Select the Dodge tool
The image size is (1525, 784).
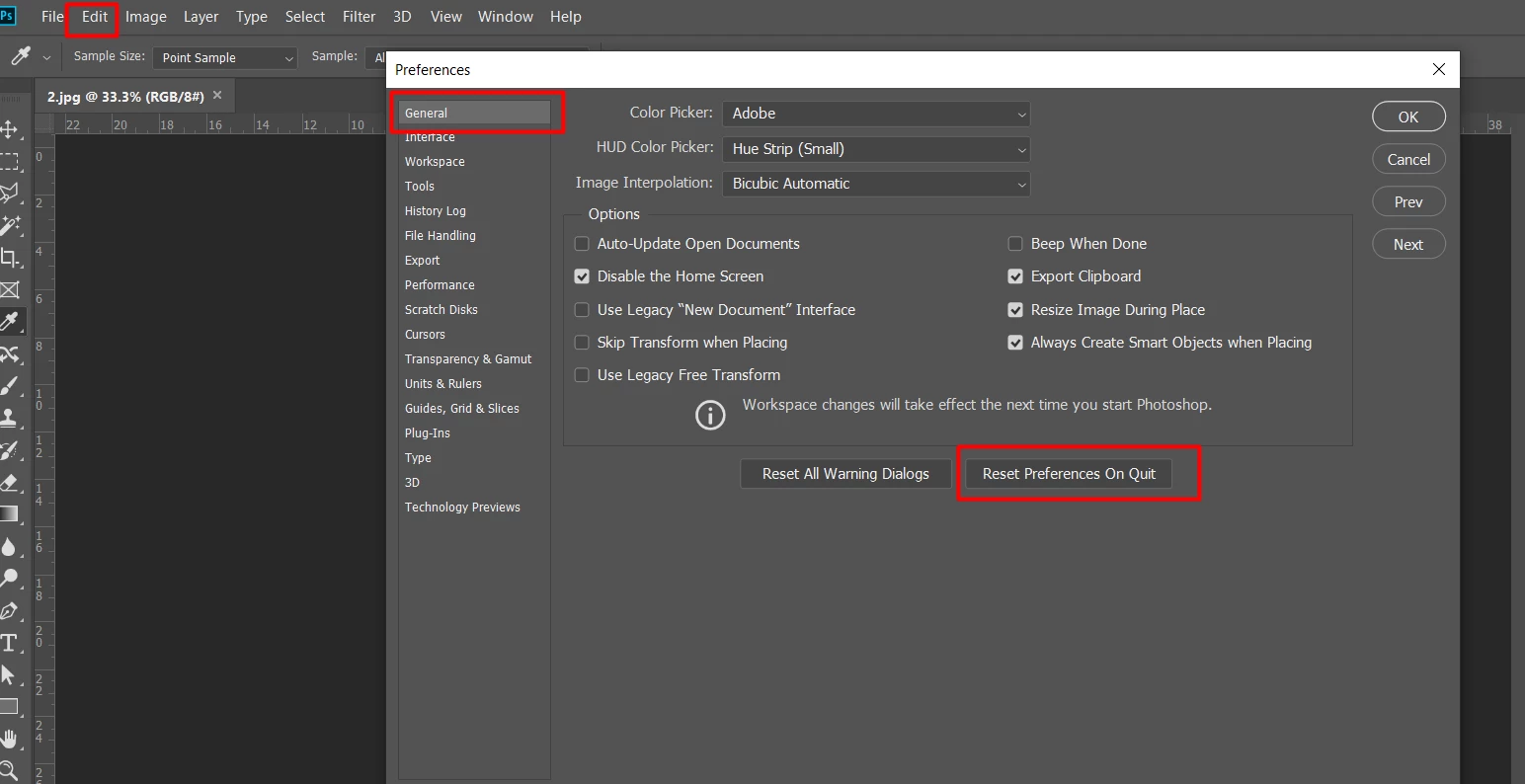[x=10, y=578]
